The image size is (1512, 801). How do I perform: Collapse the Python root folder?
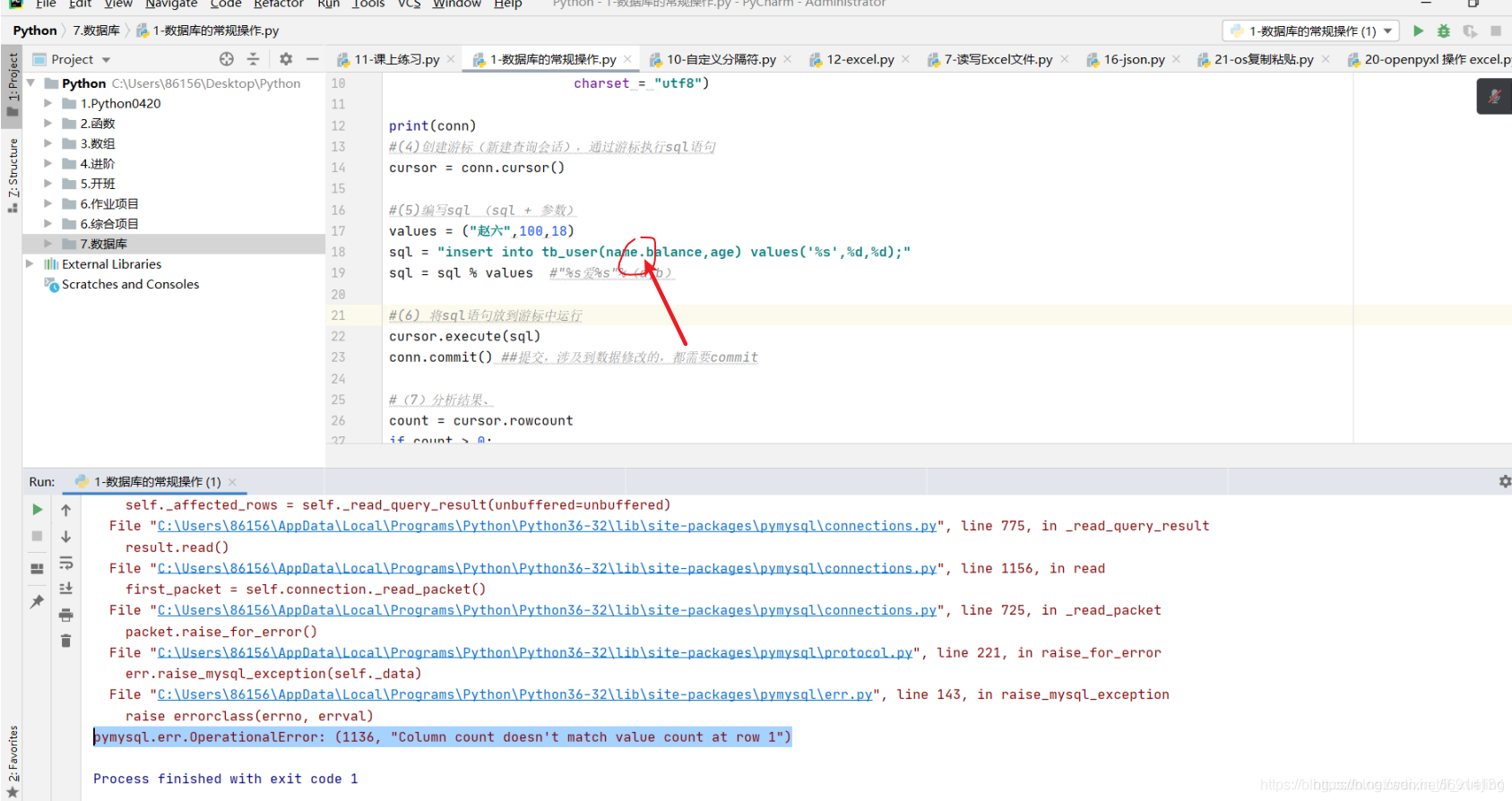tap(31, 83)
